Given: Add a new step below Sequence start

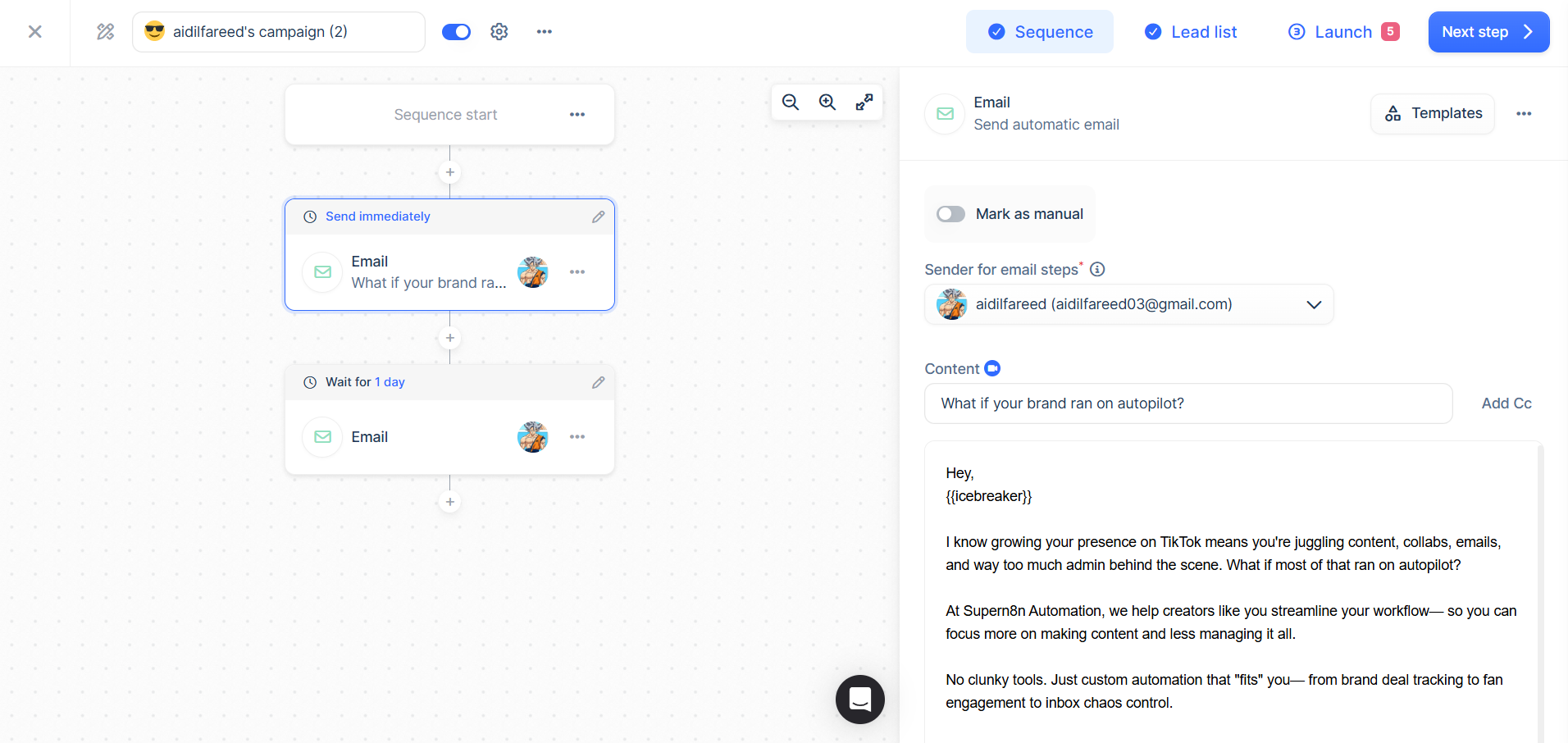Looking at the screenshot, I should pyautogui.click(x=449, y=172).
